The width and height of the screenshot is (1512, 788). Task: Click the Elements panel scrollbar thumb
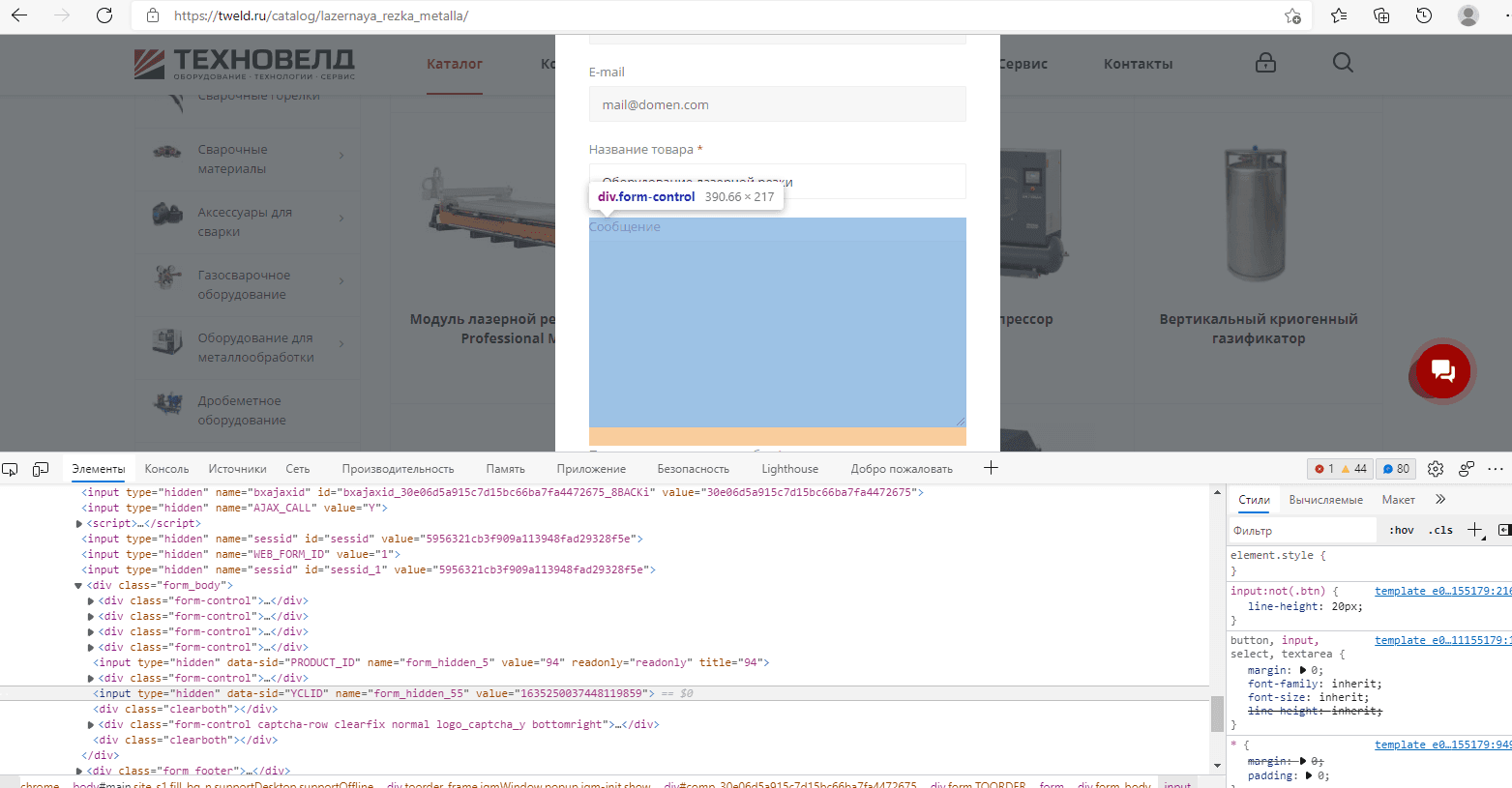(x=1217, y=714)
